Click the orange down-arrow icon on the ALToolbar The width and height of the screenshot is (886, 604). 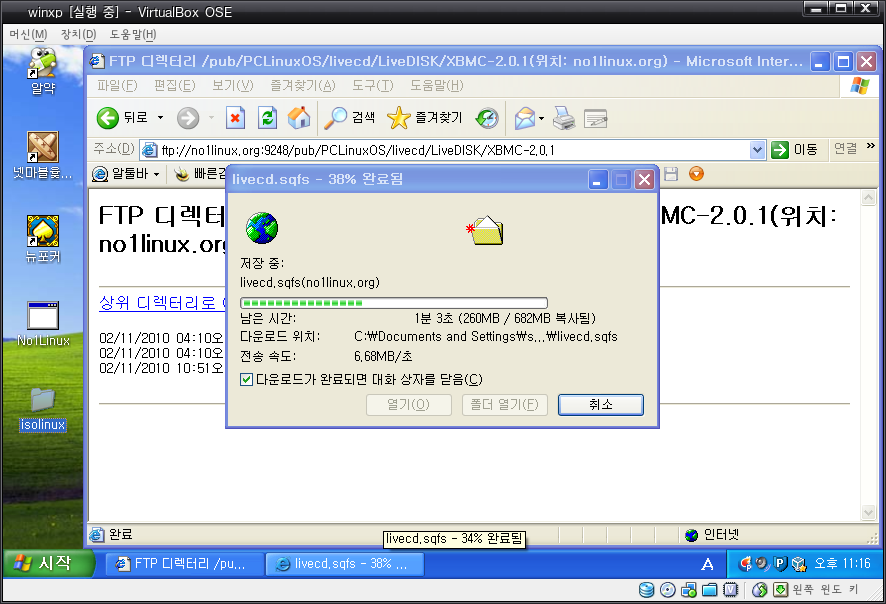point(696,173)
